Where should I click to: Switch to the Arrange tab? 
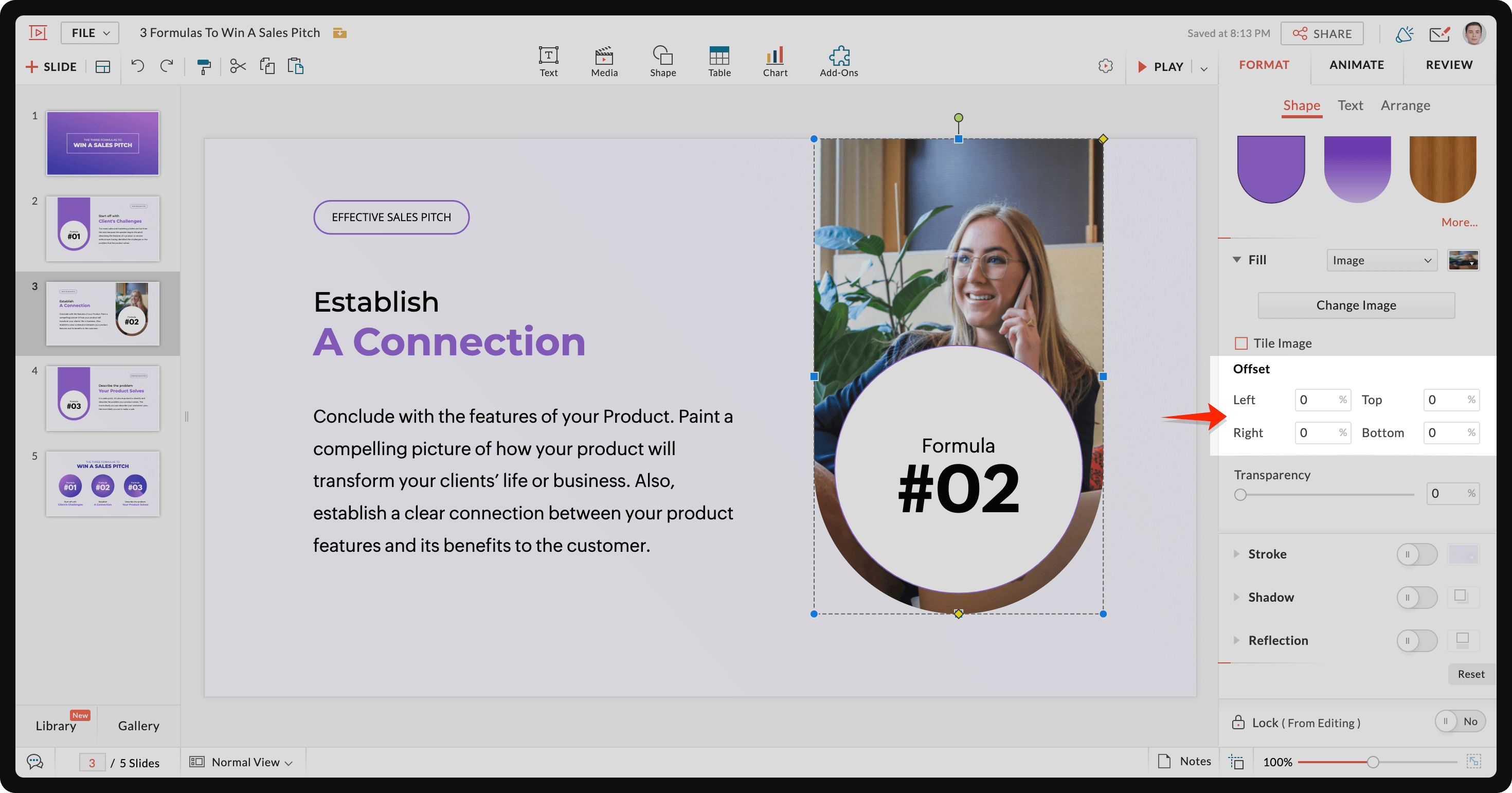pyautogui.click(x=1407, y=104)
